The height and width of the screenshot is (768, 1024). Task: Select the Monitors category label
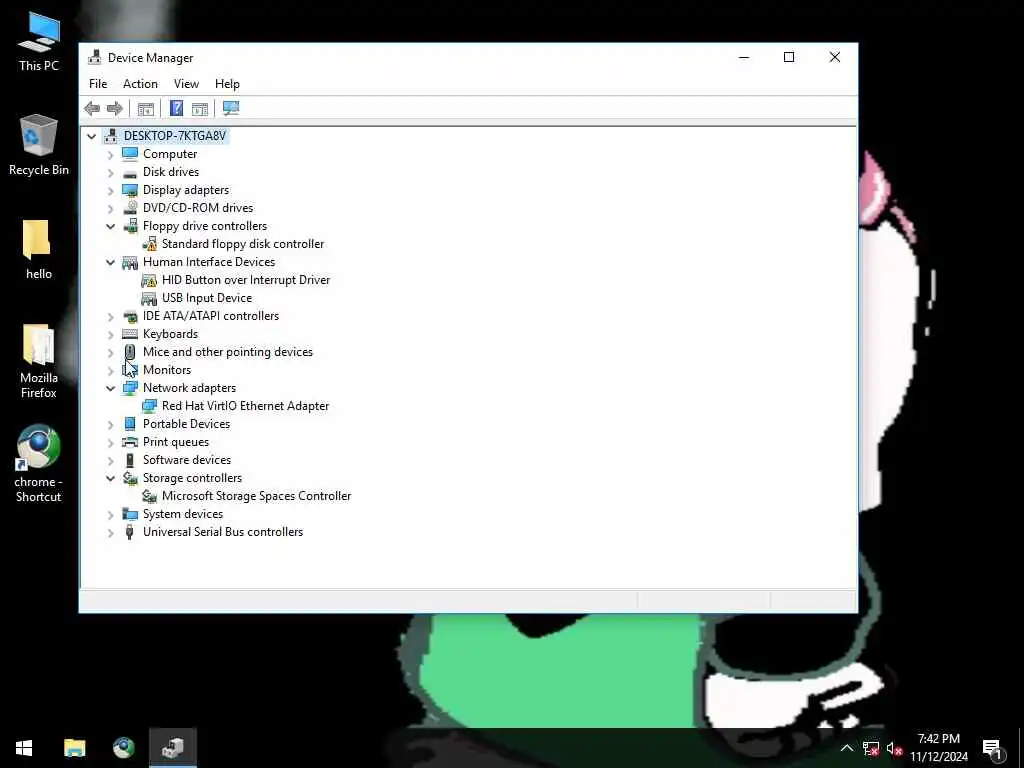pos(167,370)
